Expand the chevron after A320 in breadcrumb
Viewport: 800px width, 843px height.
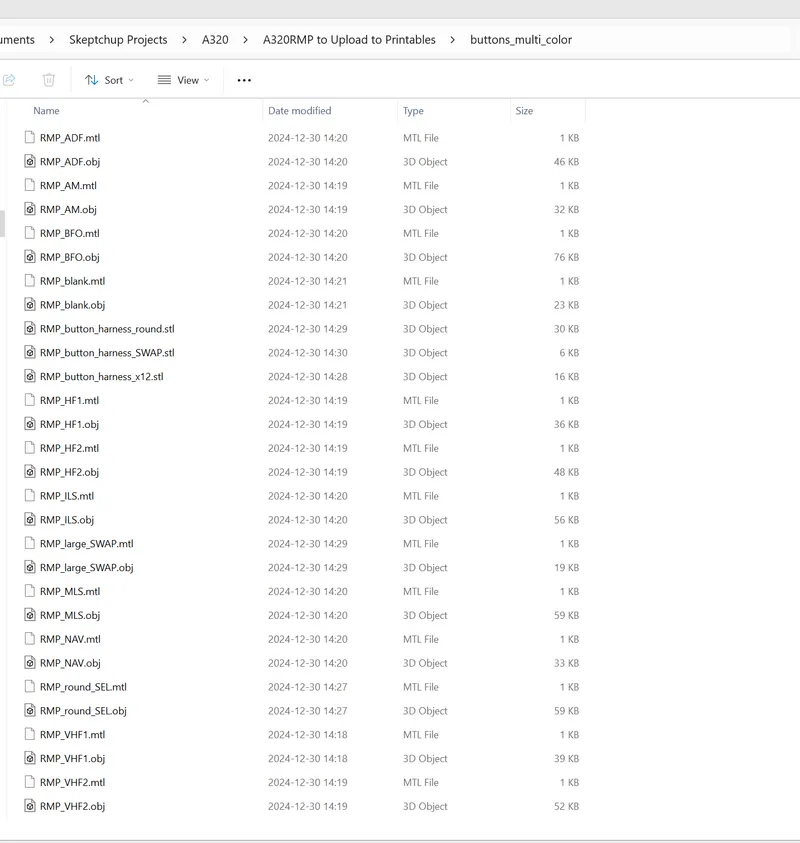tap(246, 40)
